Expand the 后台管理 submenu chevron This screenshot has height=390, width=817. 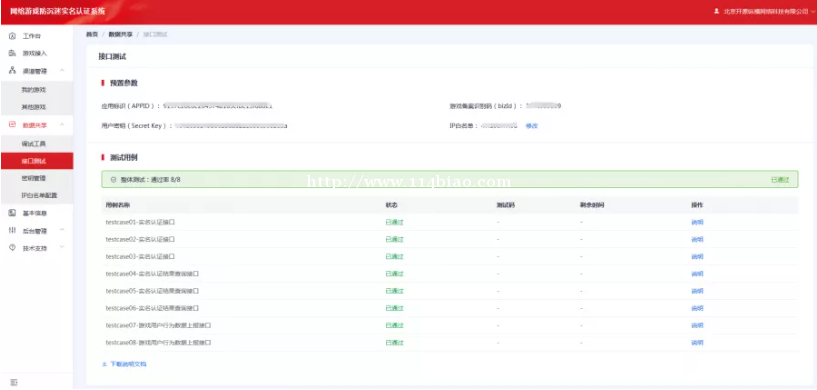(62, 230)
